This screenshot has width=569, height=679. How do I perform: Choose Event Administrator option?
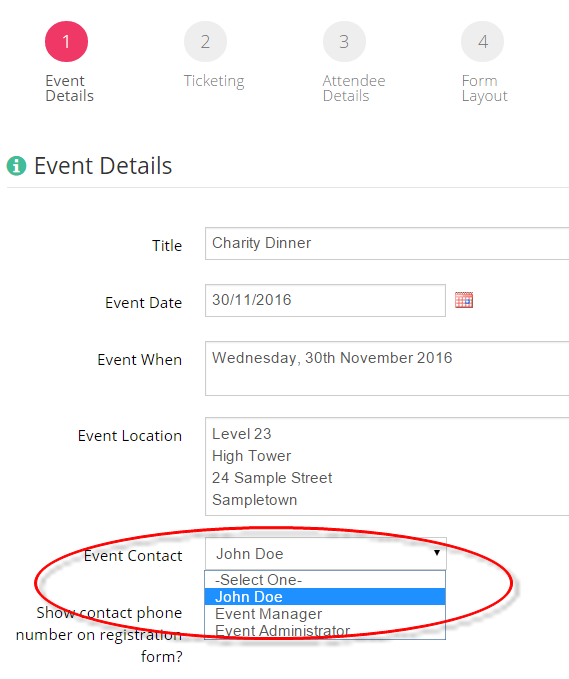click(x=325, y=630)
